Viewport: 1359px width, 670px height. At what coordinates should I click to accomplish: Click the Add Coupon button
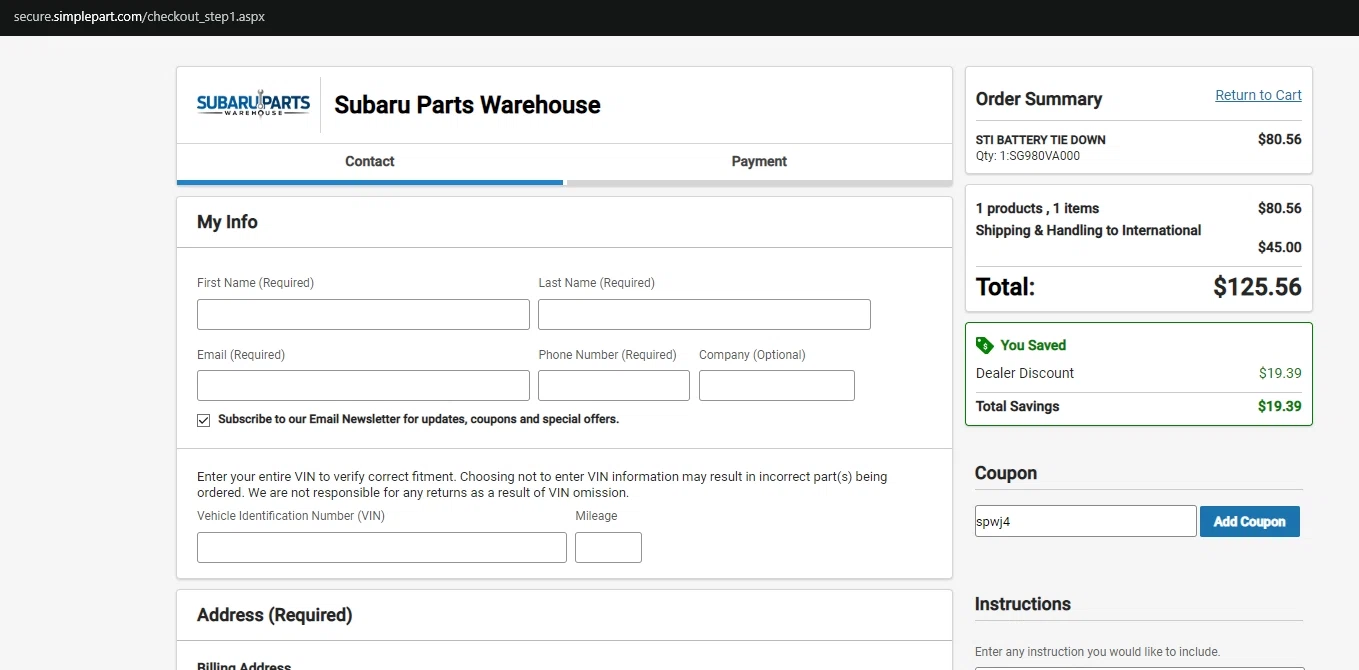(1249, 521)
